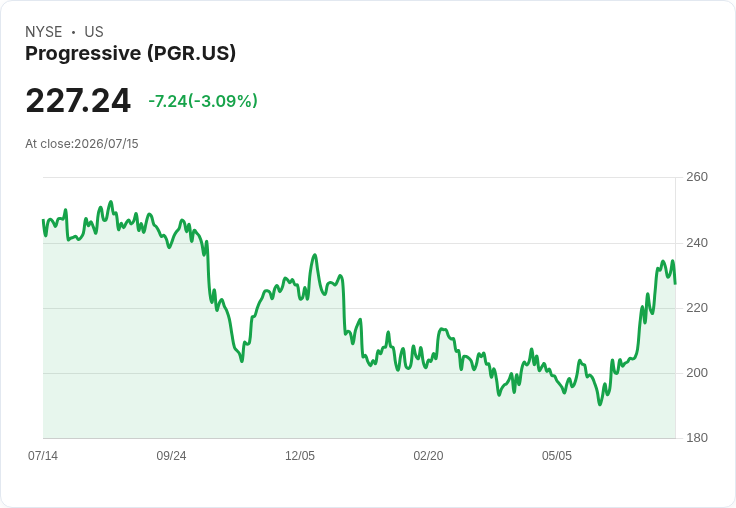736x508 pixels.
Task: Click the 12/05 date marker
Action: [300, 456]
